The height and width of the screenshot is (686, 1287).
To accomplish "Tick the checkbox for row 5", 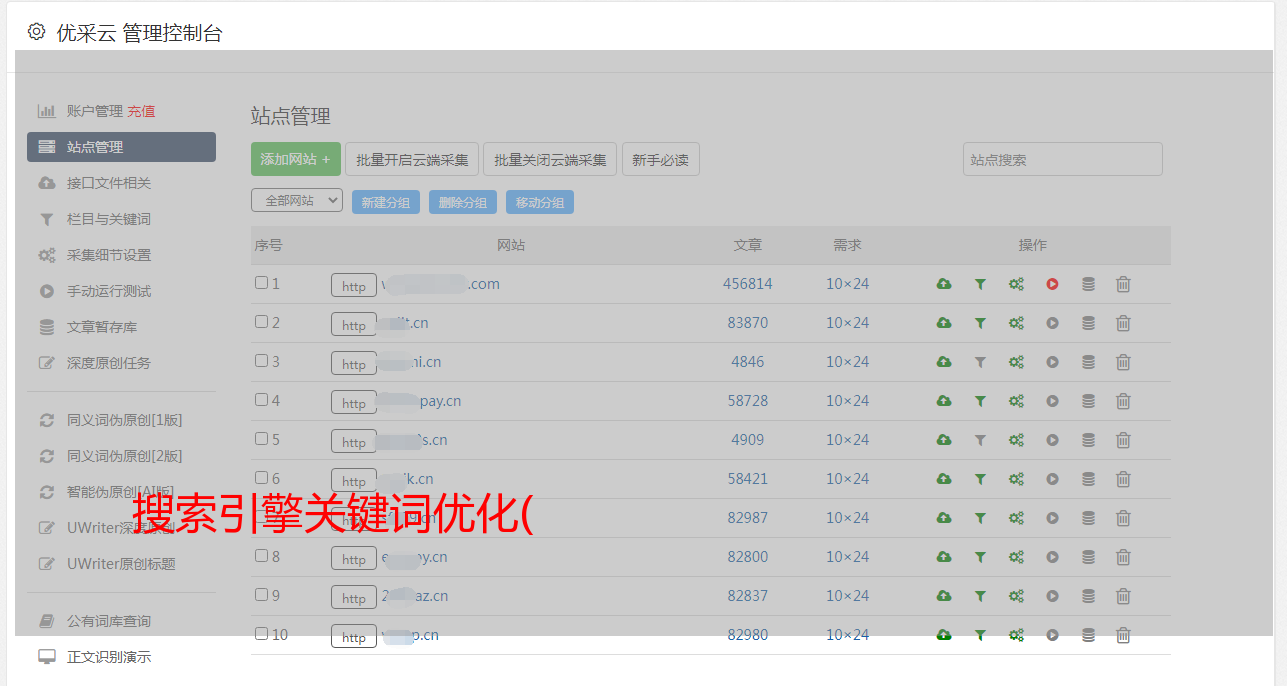I will [x=261, y=439].
